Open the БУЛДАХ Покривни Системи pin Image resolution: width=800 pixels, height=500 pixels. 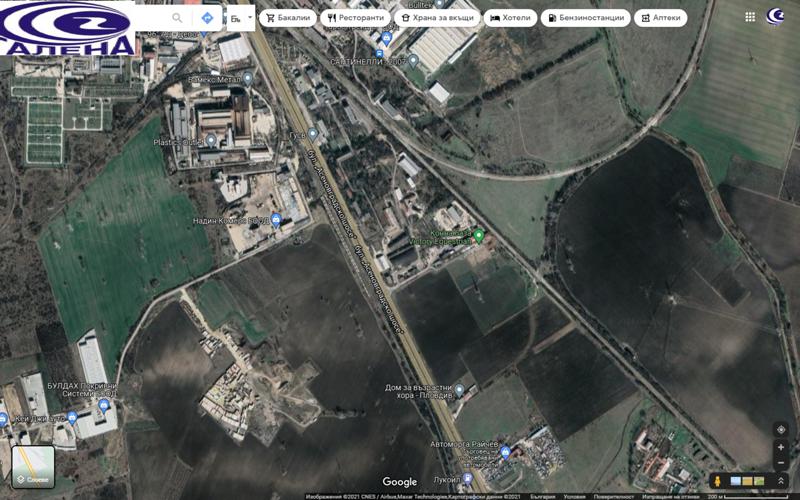[x=104, y=406]
